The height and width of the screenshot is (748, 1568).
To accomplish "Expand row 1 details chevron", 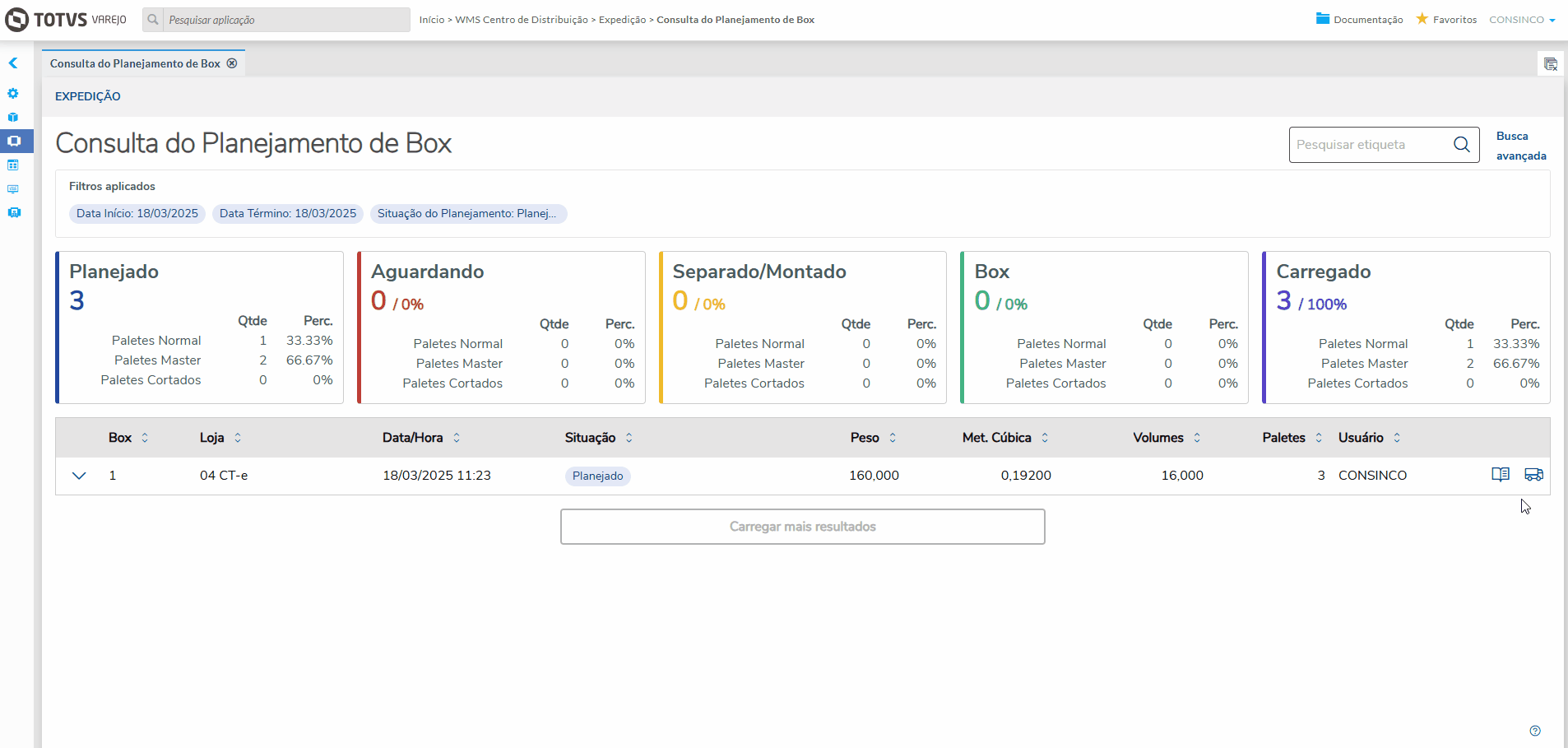I will coord(79,476).
